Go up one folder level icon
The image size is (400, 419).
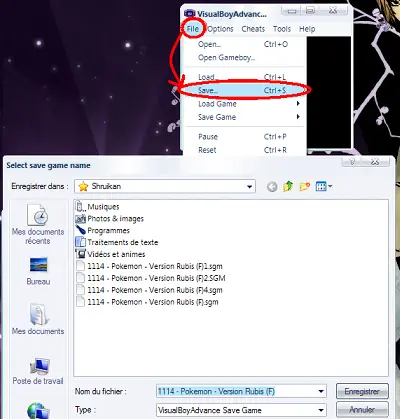pyautogui.click(x=288, y=186)
